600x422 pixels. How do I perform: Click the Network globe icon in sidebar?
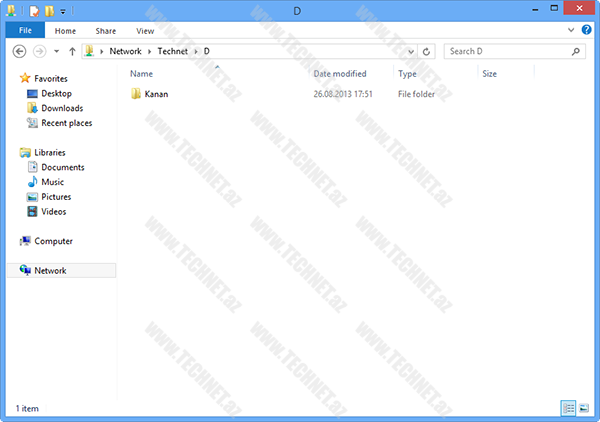point(25,270)
